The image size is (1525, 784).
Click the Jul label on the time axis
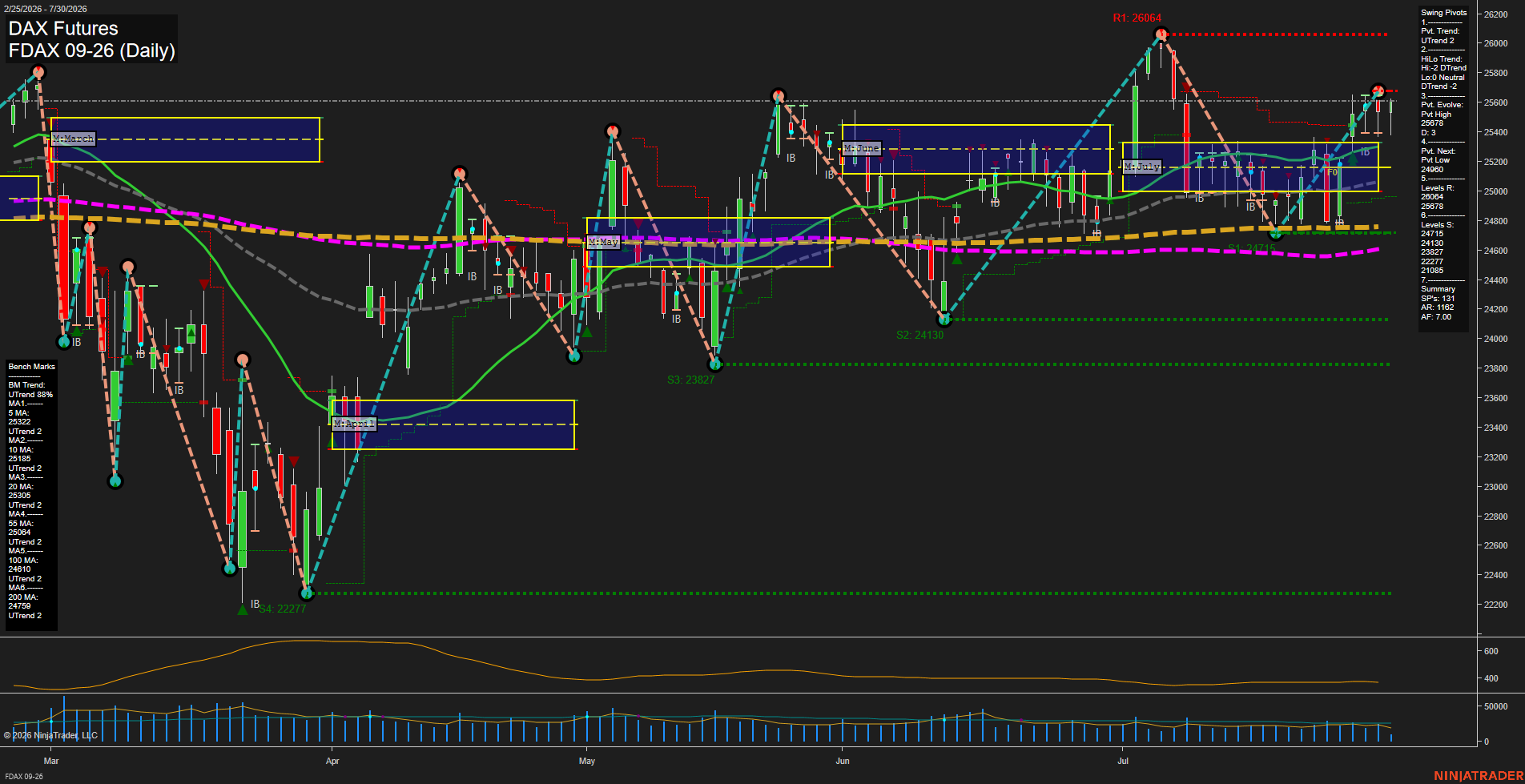[1123, 761]
